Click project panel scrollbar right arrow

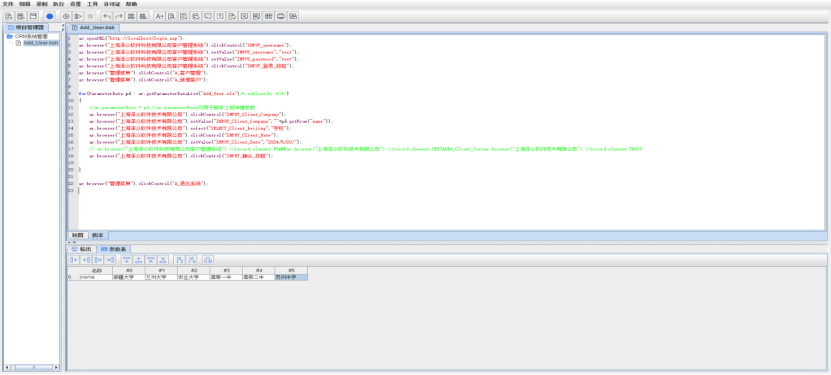tap(57, 367)
